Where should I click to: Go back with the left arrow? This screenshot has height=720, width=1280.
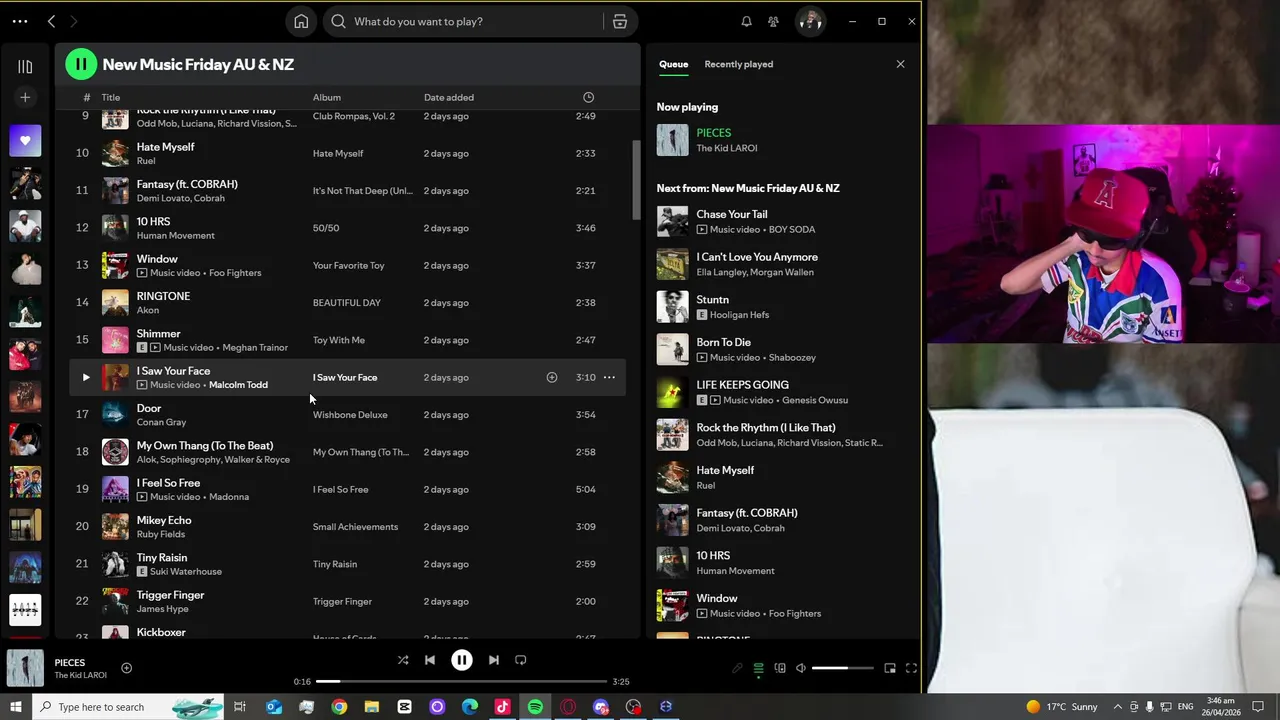[51, 21]
